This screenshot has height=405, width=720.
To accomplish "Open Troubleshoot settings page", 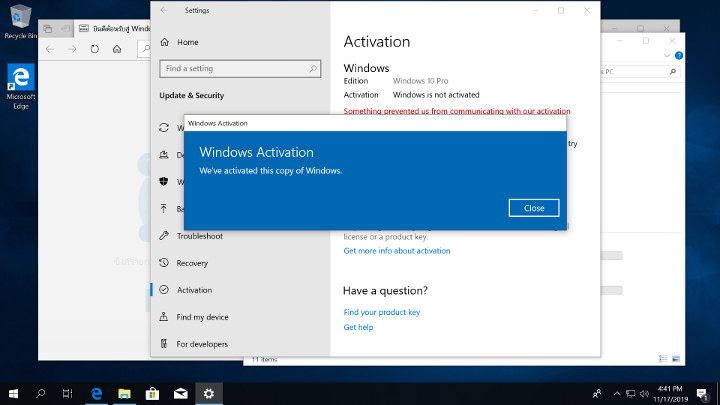I will [200, 236].
